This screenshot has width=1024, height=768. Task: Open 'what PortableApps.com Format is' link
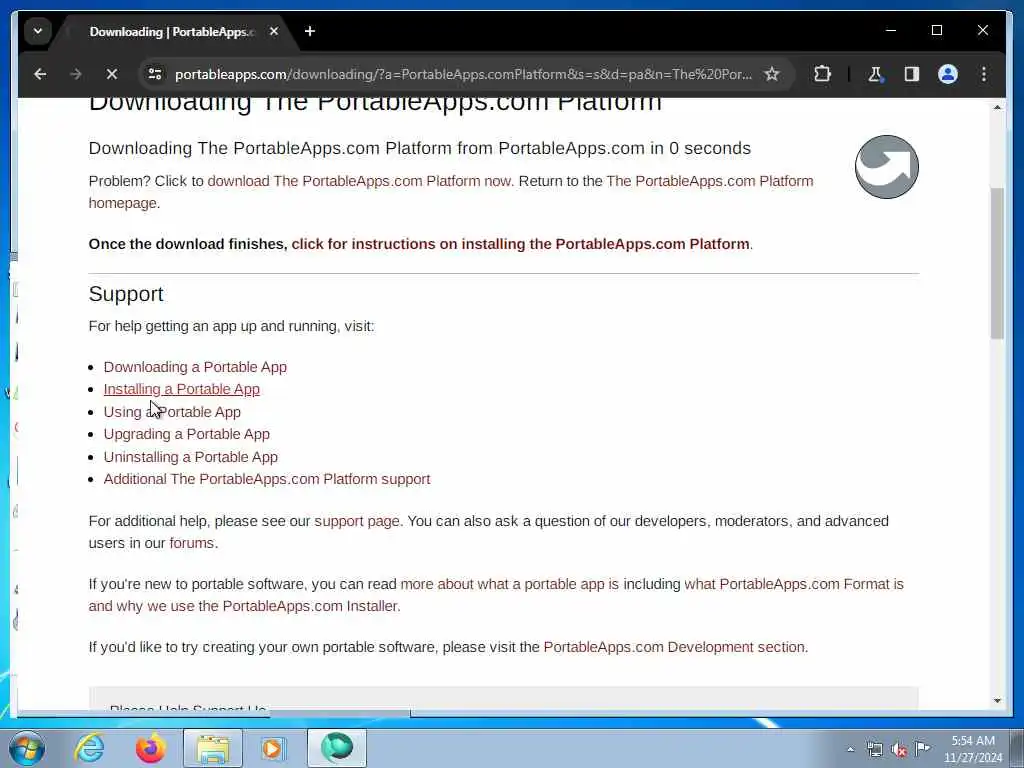pyautogui.click(x=793, y=584)
